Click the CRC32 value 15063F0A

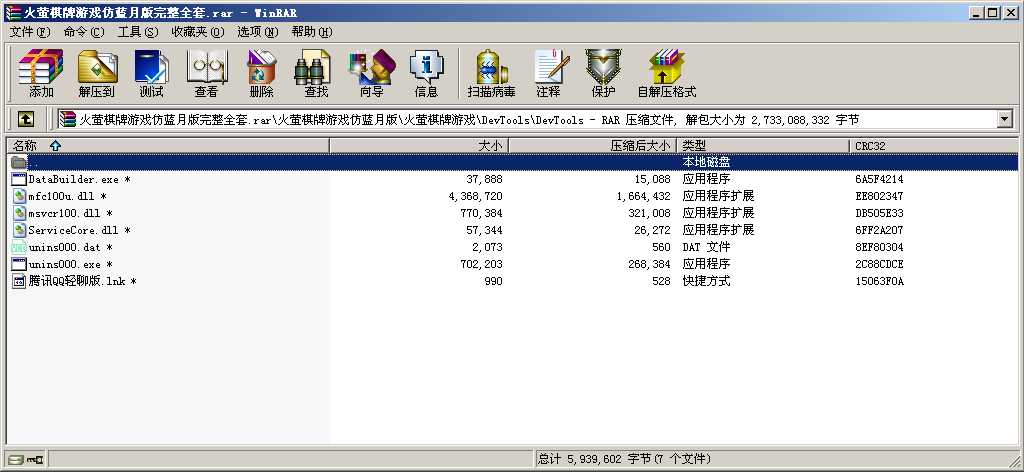pos(880,281)
